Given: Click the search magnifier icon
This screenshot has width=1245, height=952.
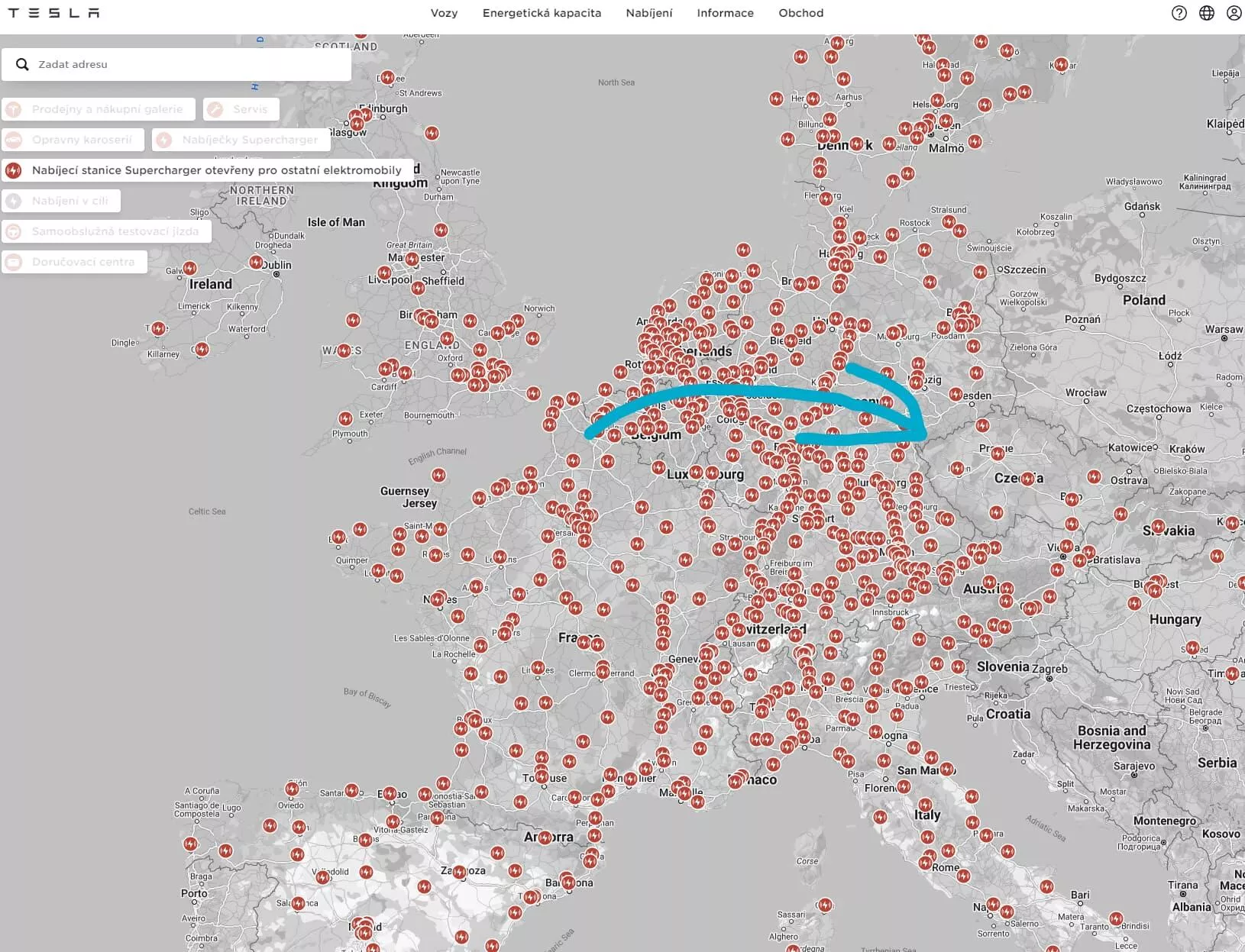Looking at the screenshot, I should click(22, 65).
